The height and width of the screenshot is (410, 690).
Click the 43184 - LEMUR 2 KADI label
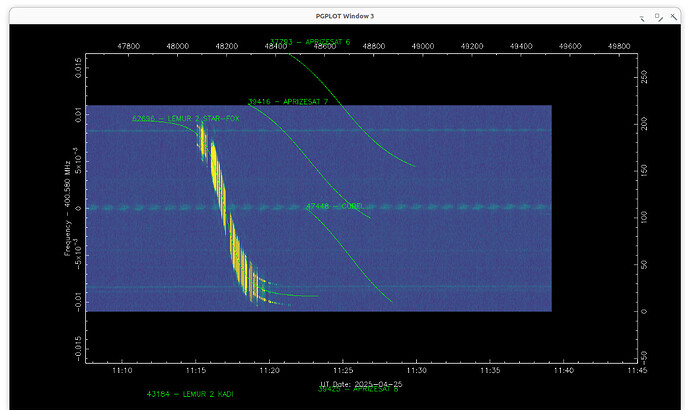click(190, 394)
